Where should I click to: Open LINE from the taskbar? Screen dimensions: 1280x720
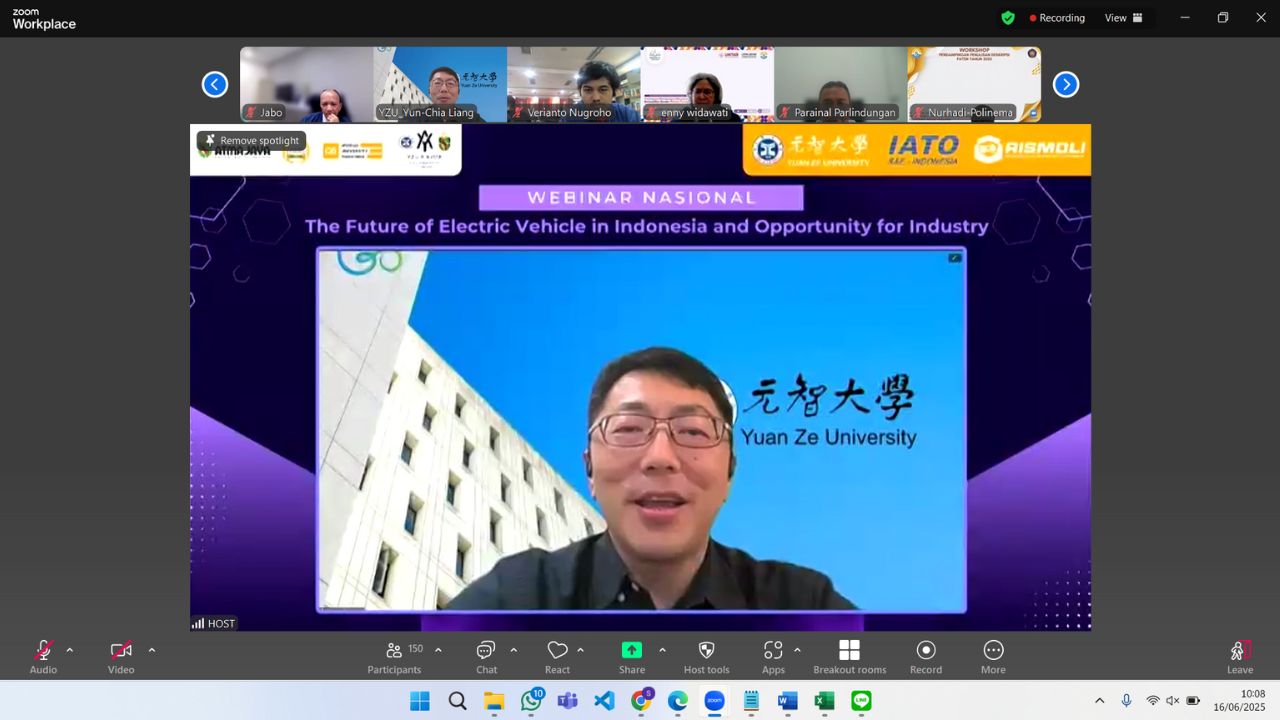tap(861, 701)
